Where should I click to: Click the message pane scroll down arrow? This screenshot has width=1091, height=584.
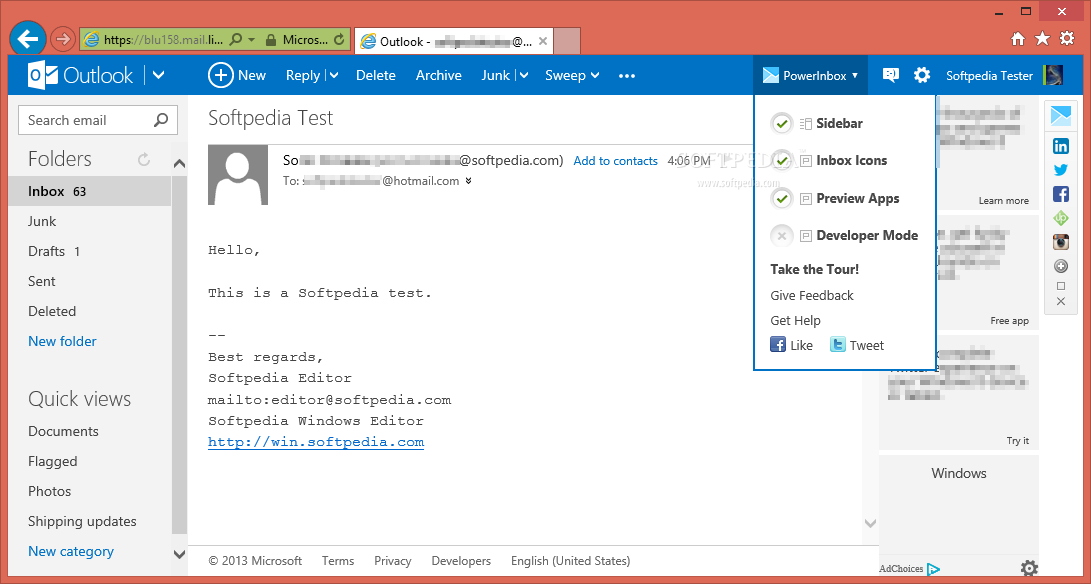click(870, 522)
